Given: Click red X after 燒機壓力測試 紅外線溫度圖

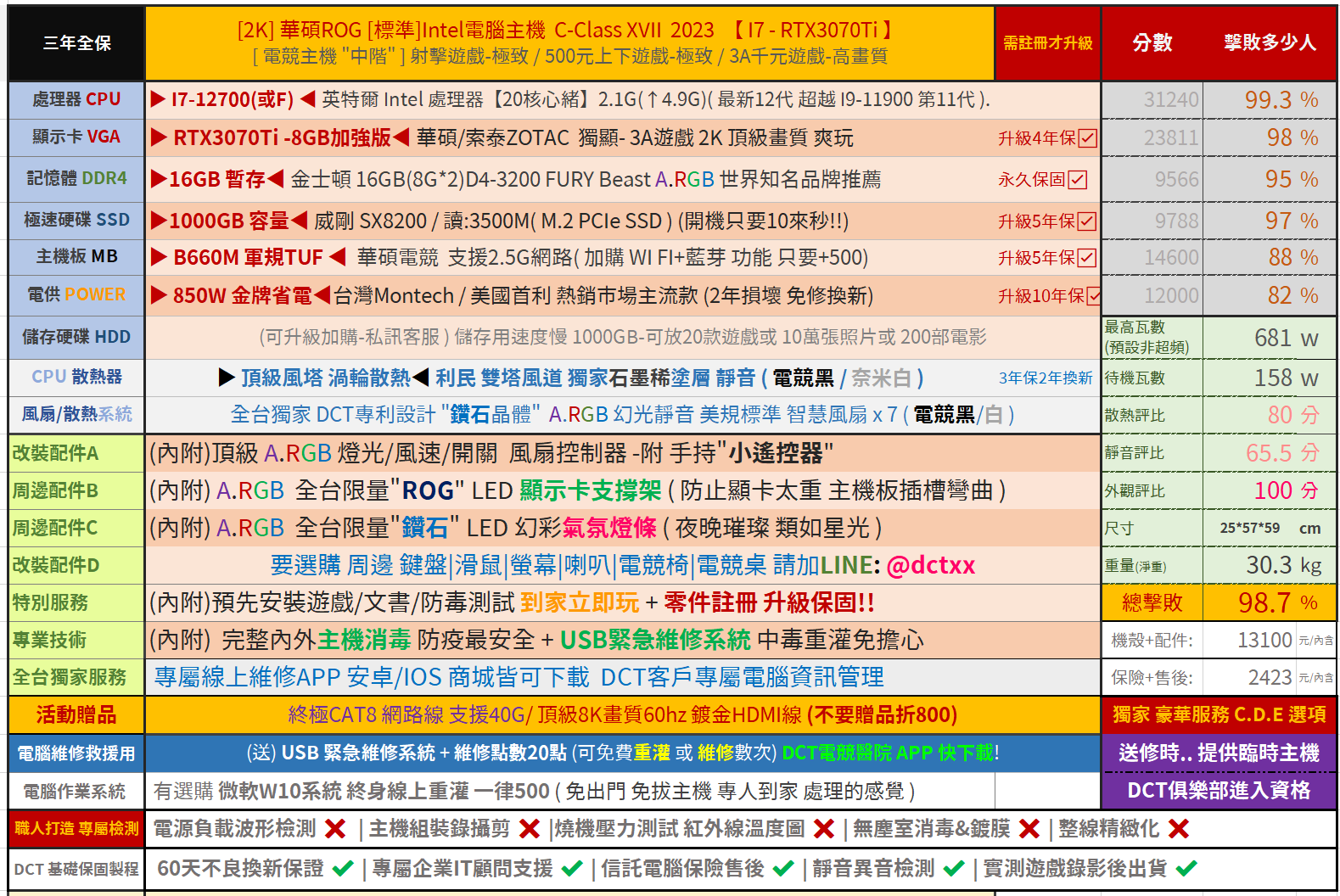Looking at the screenshot, I should [824, 829].
